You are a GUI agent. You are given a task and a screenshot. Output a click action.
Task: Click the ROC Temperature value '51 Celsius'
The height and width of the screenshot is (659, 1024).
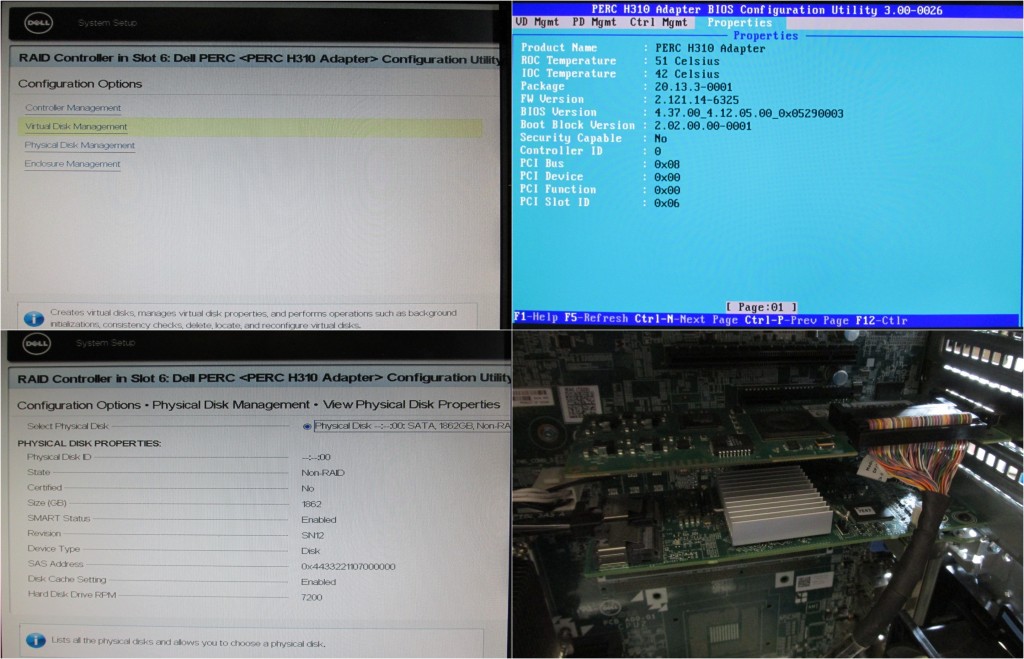click(687, 61)
